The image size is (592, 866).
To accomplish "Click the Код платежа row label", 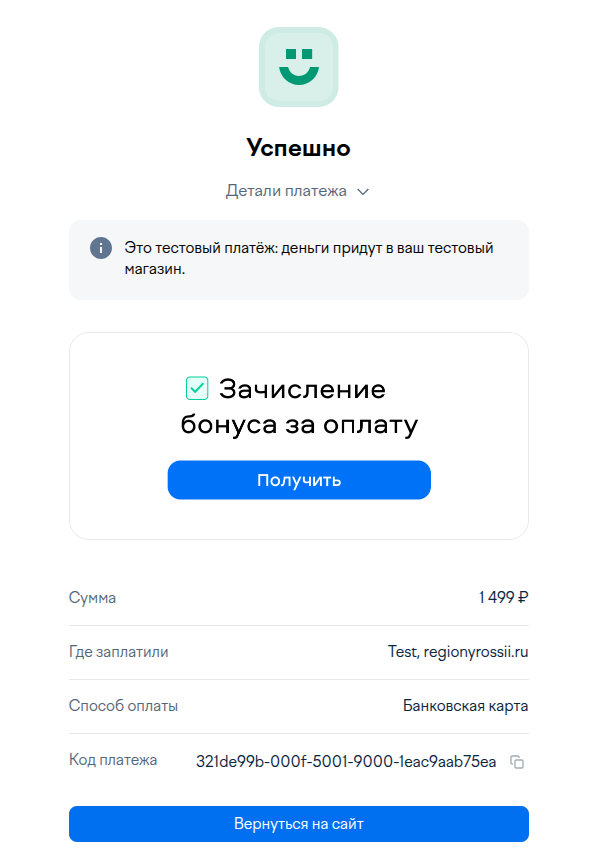I will click(113, 759).
